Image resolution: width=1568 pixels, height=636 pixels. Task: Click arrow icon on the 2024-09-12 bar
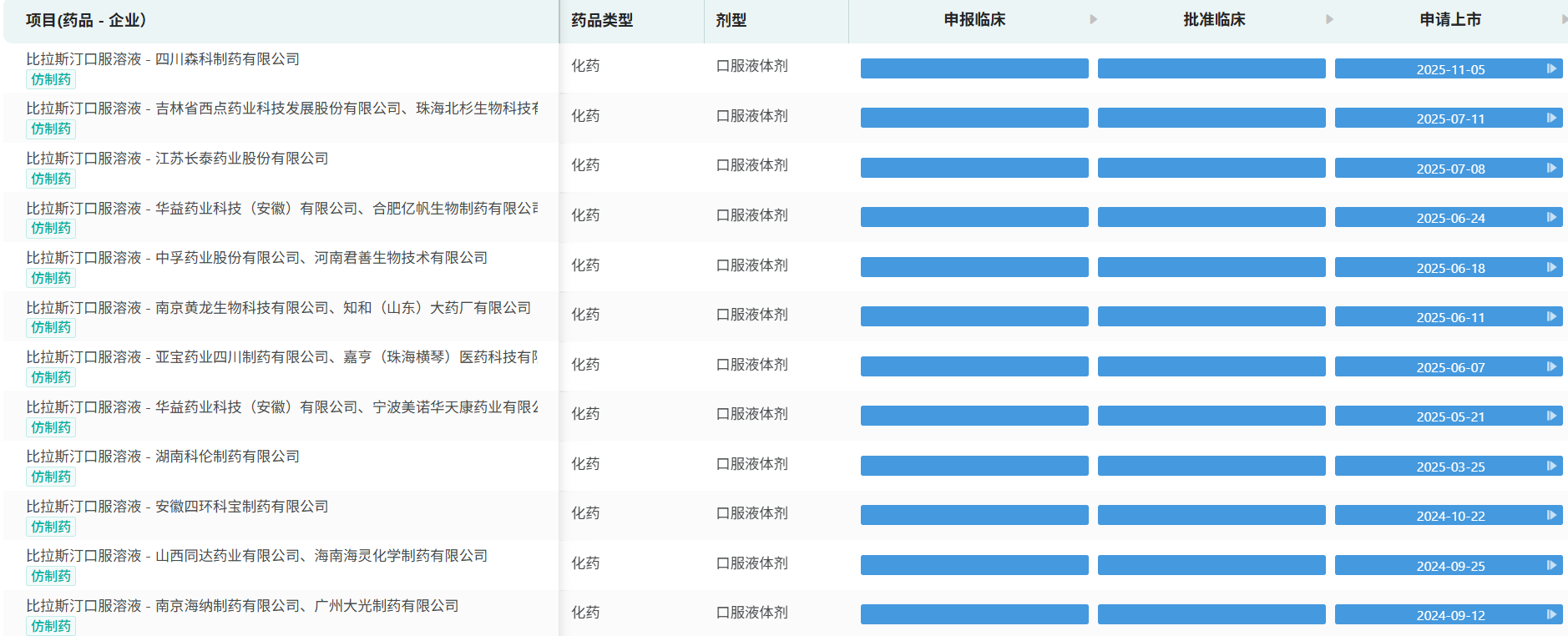point(1551,614)
